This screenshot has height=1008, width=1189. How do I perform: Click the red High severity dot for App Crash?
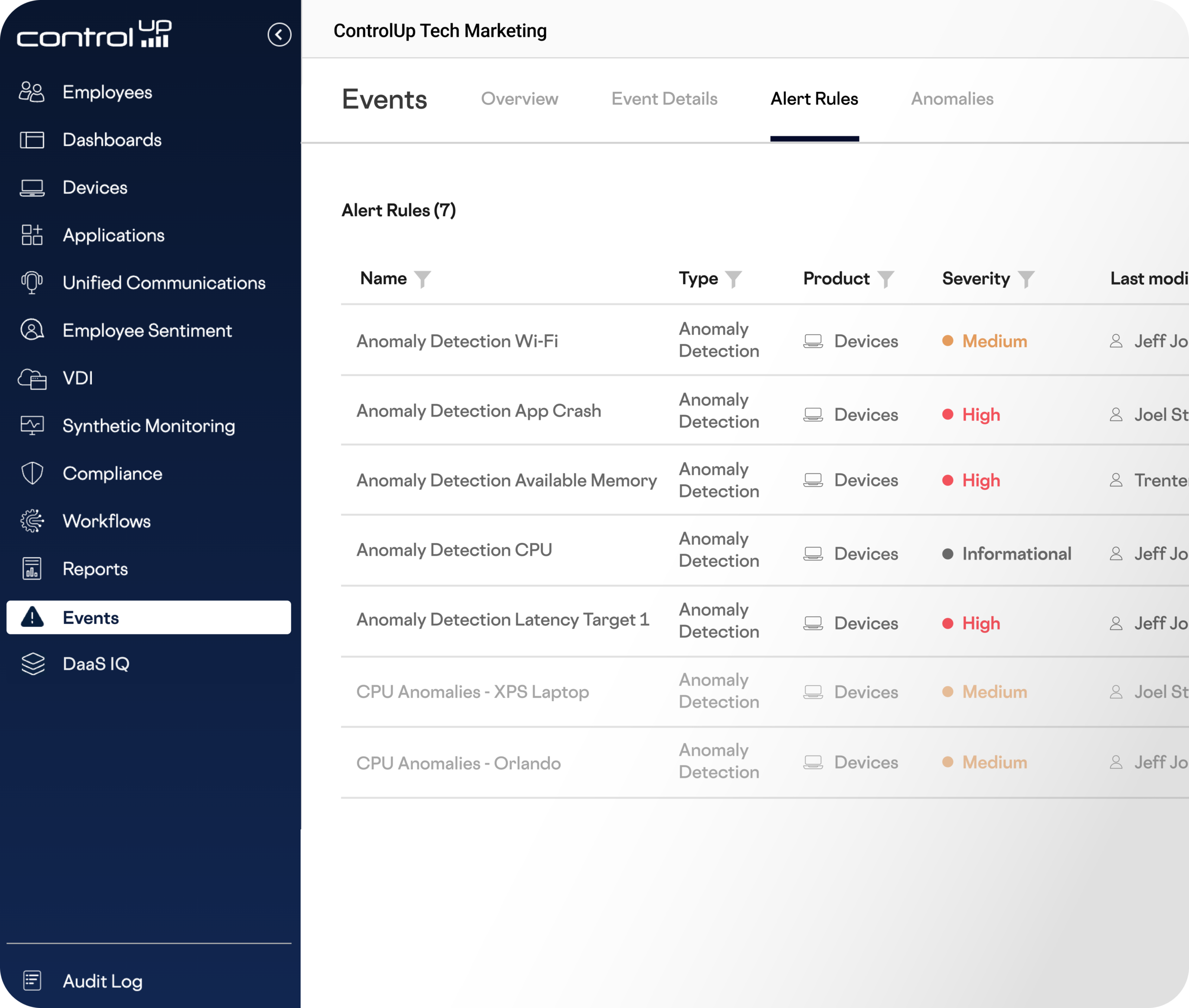(x=947, y=414)
